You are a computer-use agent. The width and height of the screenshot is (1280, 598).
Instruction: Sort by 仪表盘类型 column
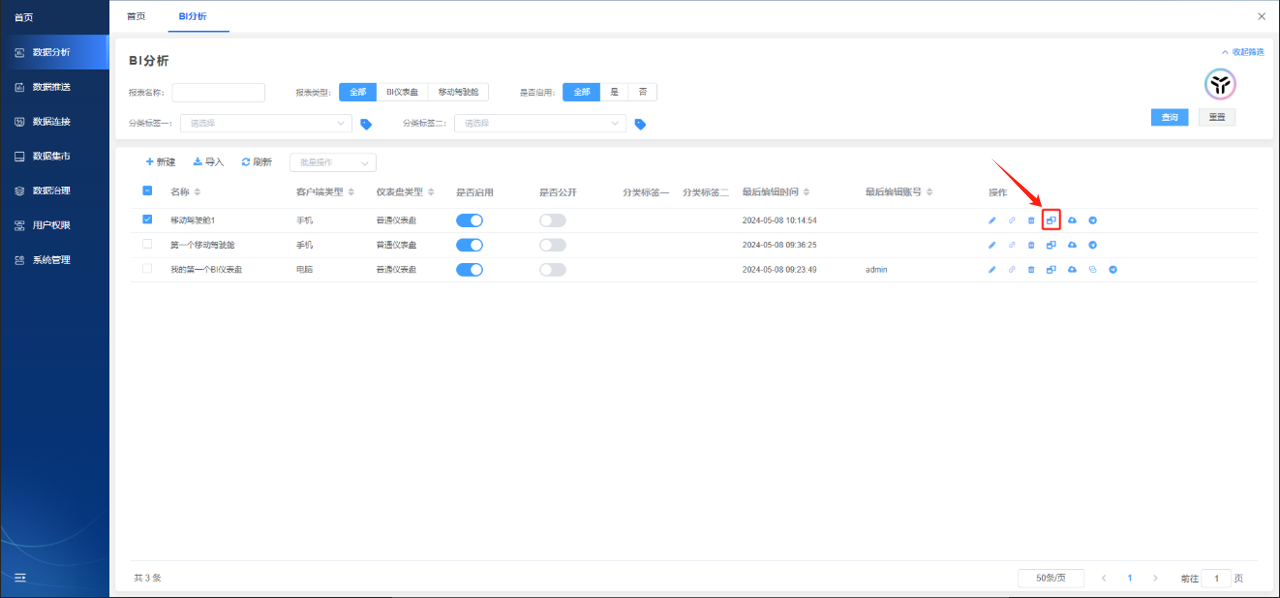(431, 192)
